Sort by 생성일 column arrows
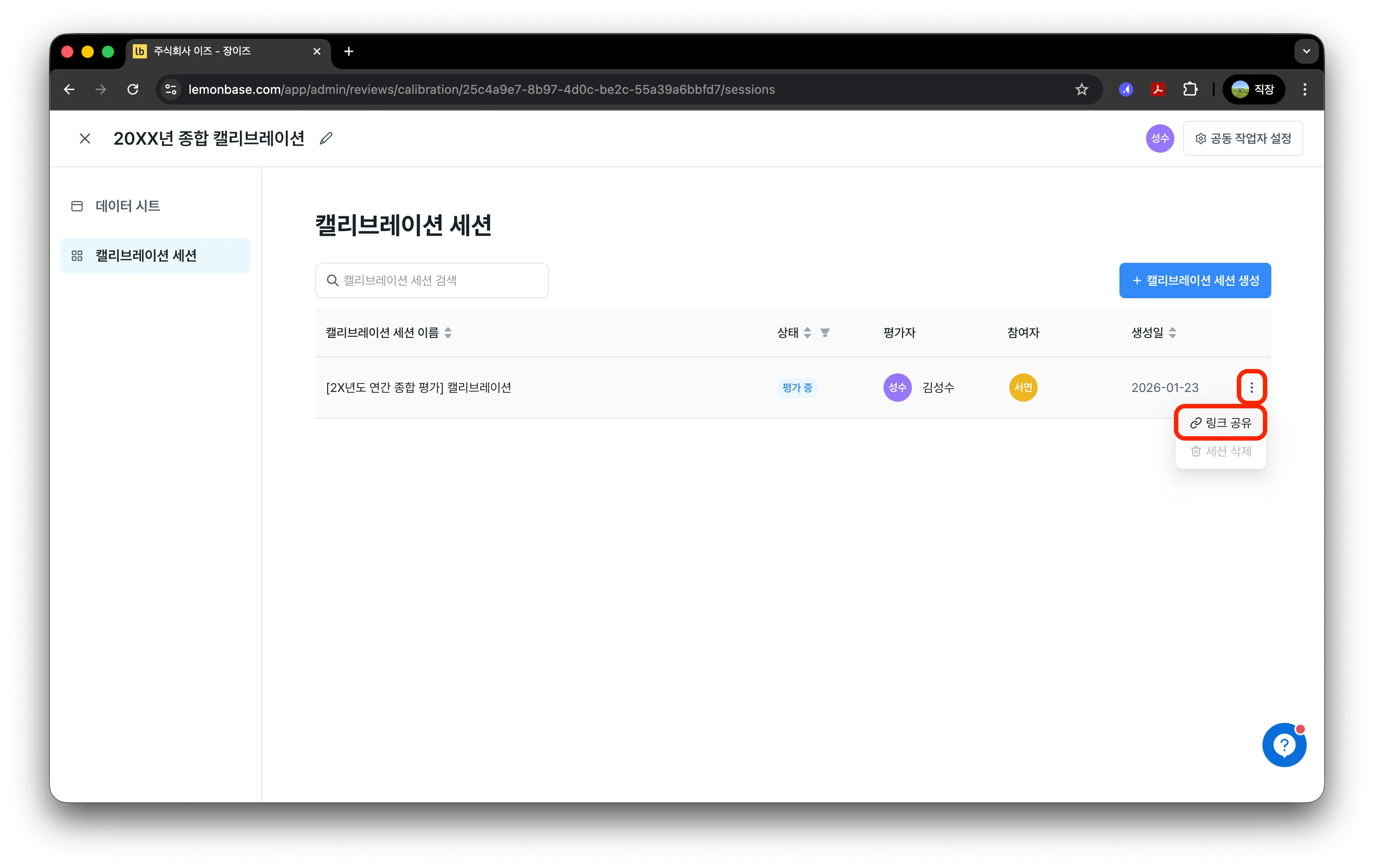1374x868 pixels. click(1173, 333)
